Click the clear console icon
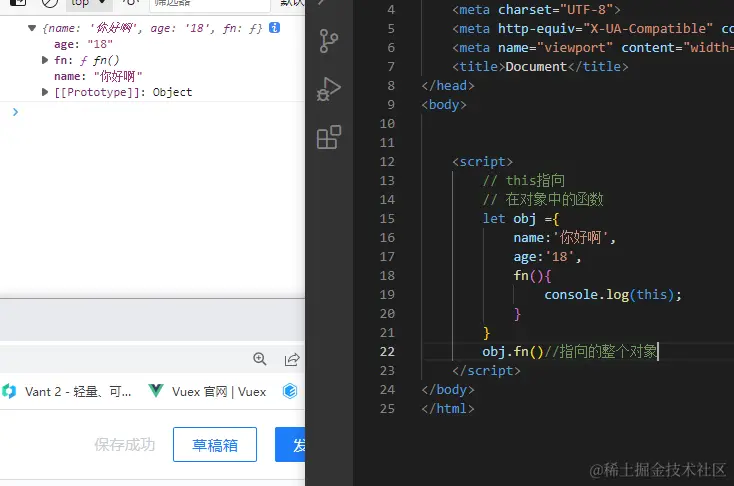The width and height of the screenshot is (734, 486). 50,3
